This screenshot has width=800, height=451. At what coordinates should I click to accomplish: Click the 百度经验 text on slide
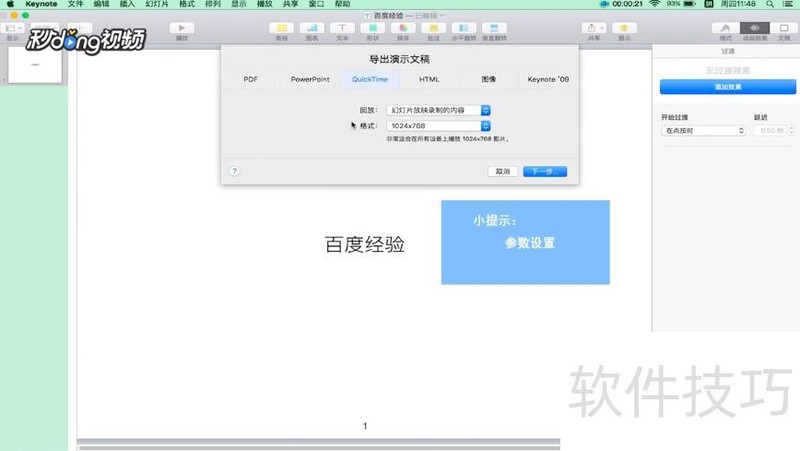click(x=365, y=245)
